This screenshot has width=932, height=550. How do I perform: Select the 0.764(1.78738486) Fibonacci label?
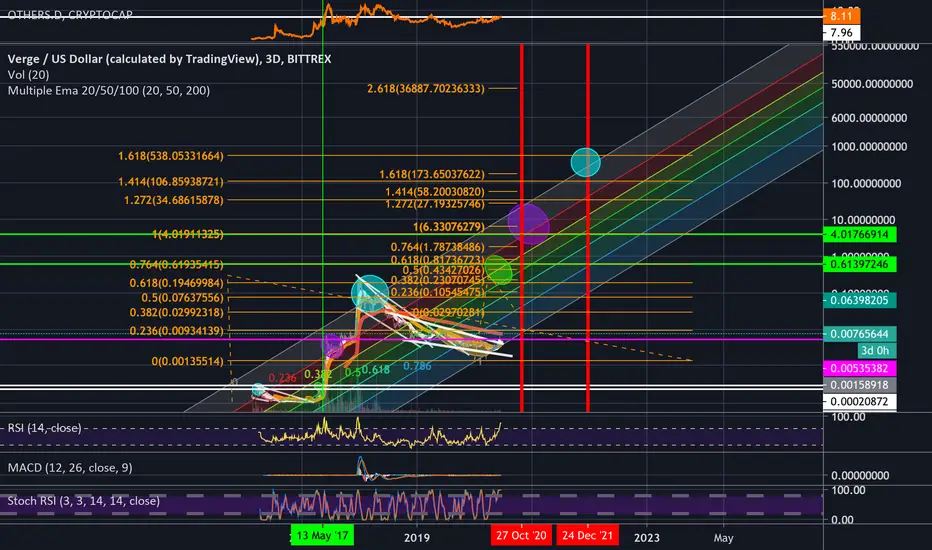click(437, 247)
